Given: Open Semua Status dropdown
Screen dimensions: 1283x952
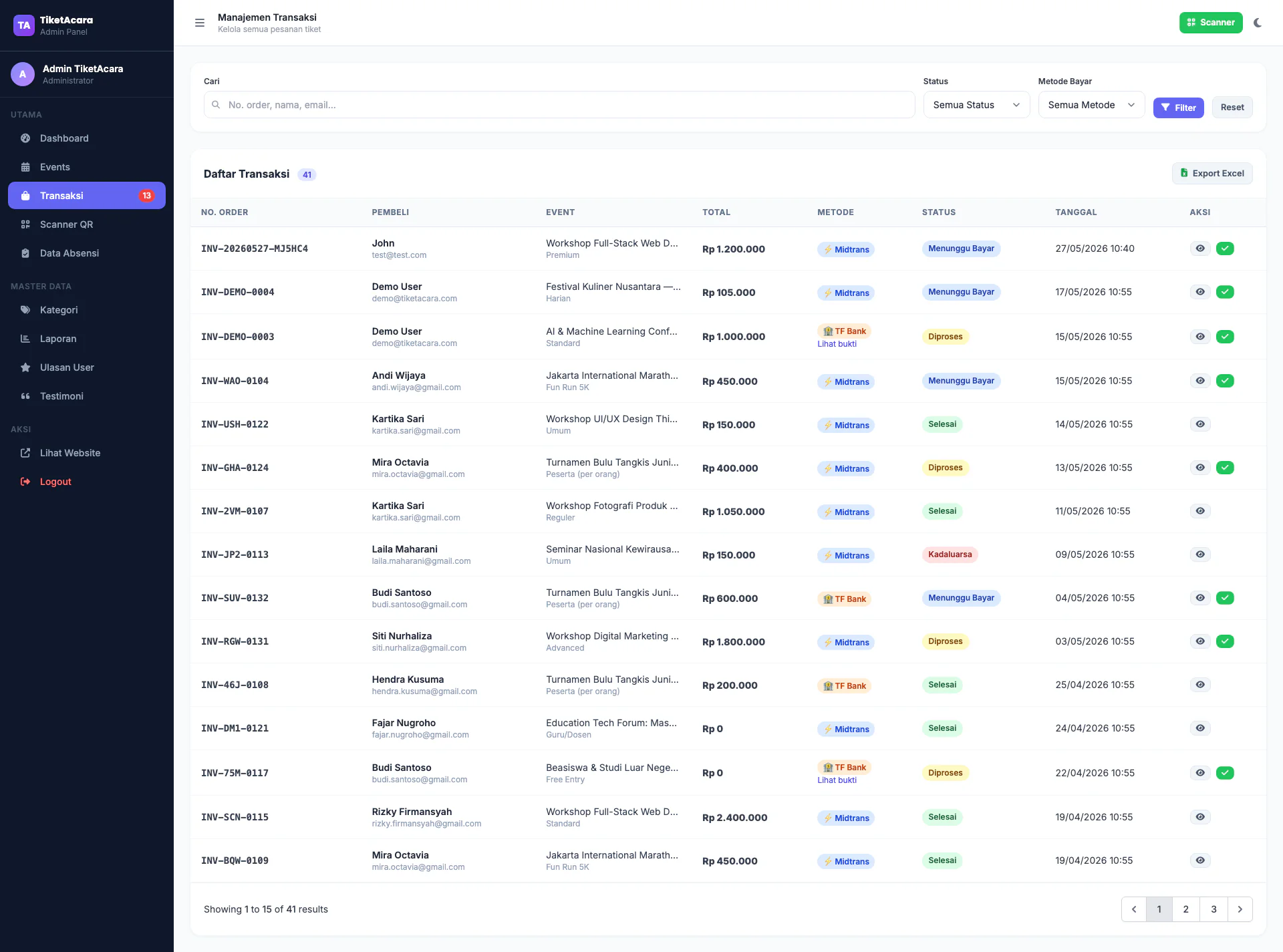Looking at the screenshot, I should point(976,105).
